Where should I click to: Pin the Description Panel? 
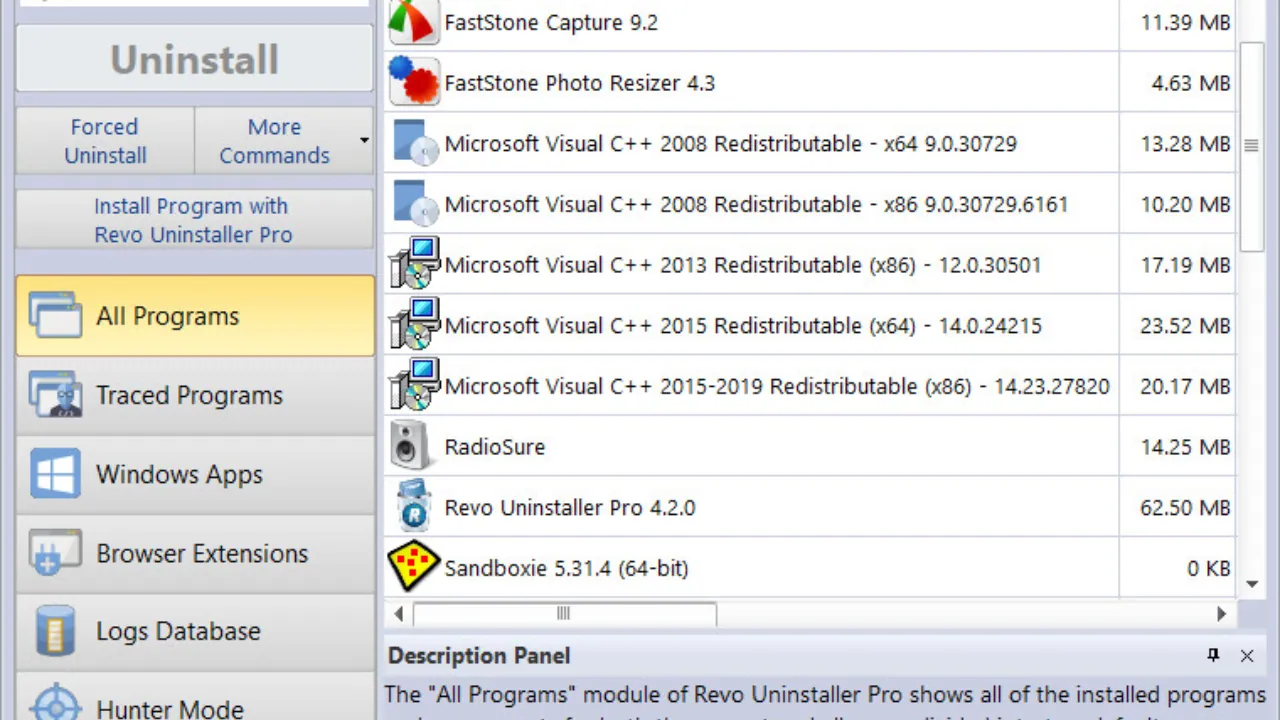click(x=1213, y=655)
